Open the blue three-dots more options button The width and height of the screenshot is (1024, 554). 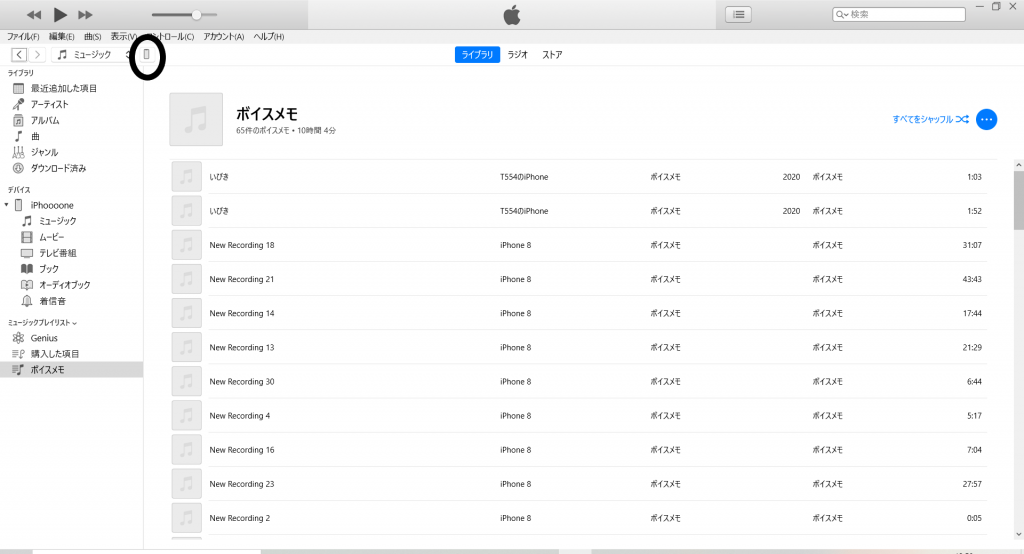tap(986, 120)
